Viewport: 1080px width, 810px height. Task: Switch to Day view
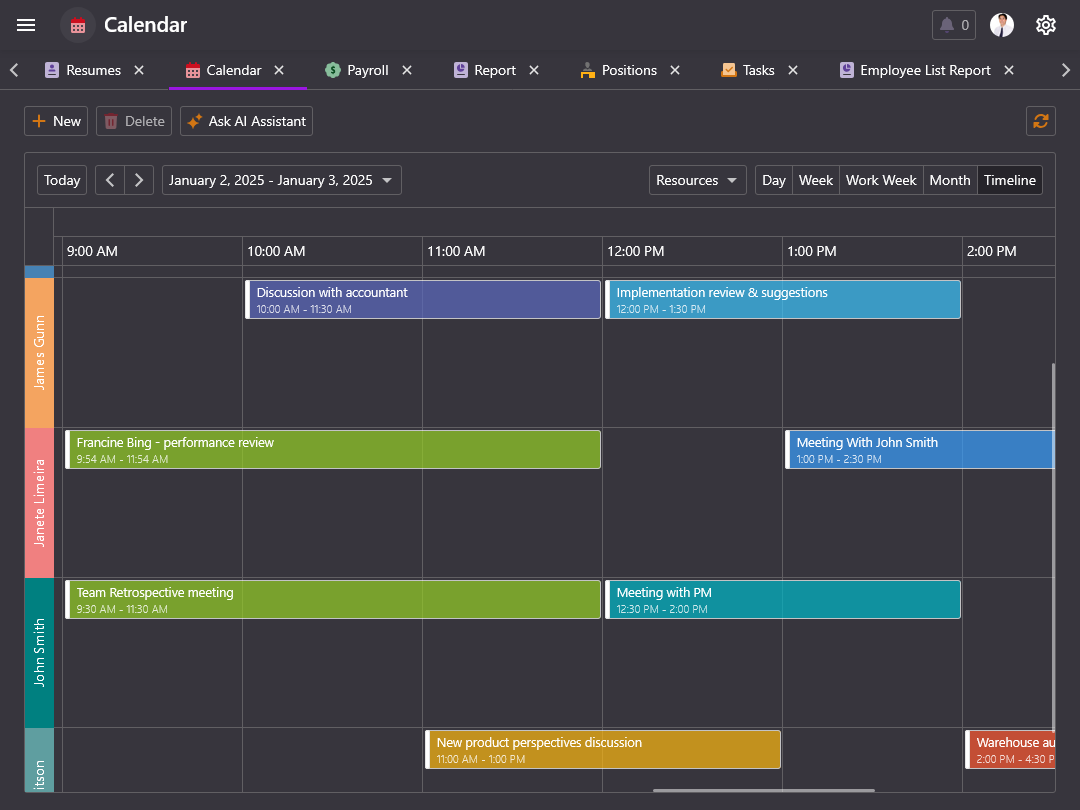(x=773, y=180)
